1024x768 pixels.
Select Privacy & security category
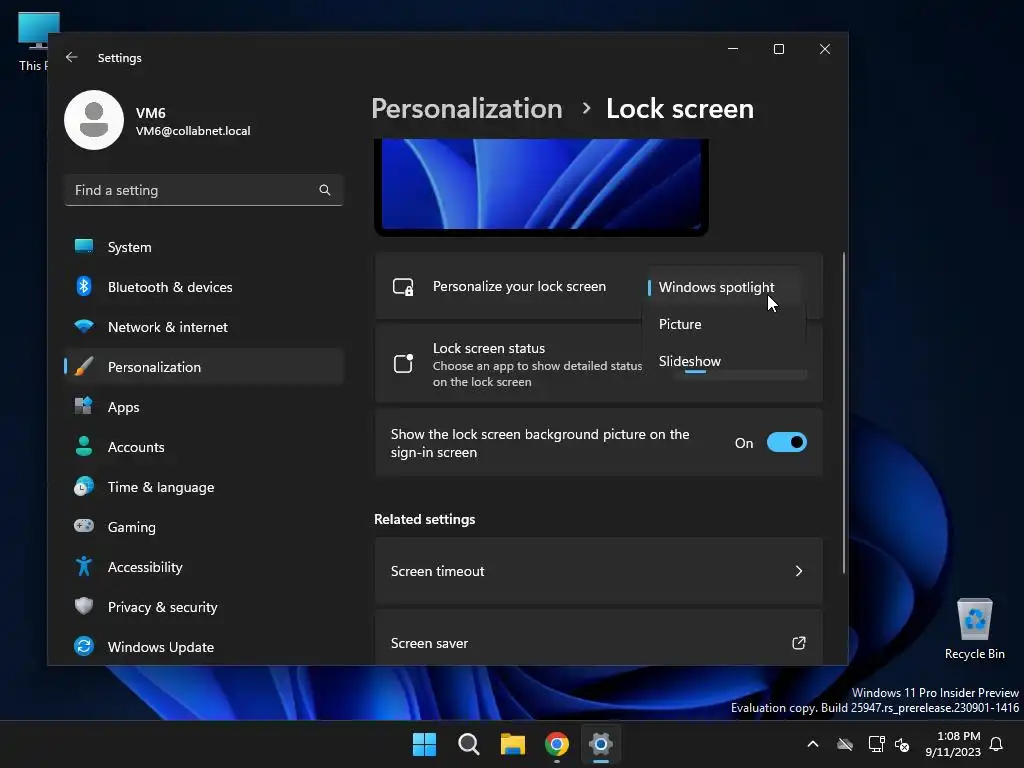[204, 607]
